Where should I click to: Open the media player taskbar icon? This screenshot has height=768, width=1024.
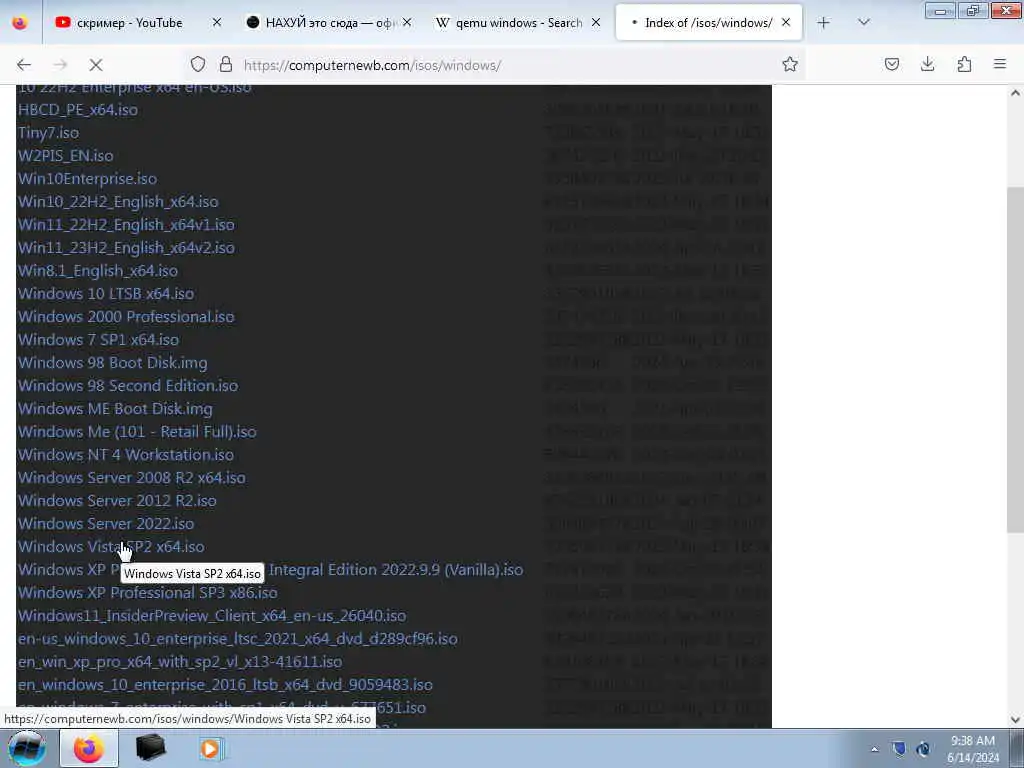click(x=211, y=748)
